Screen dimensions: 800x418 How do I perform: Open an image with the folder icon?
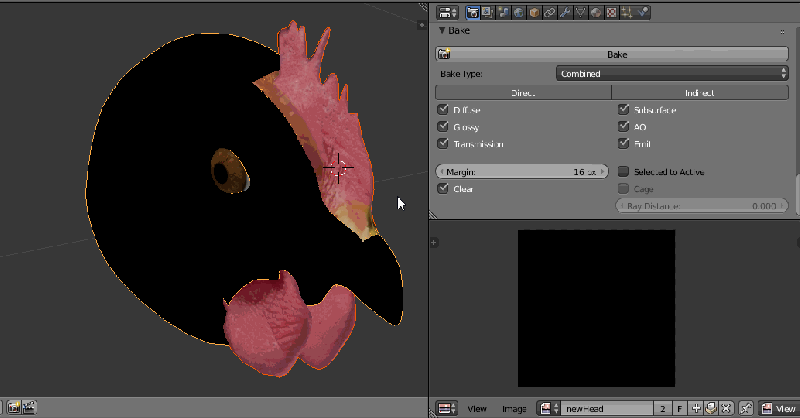(711, 408)
